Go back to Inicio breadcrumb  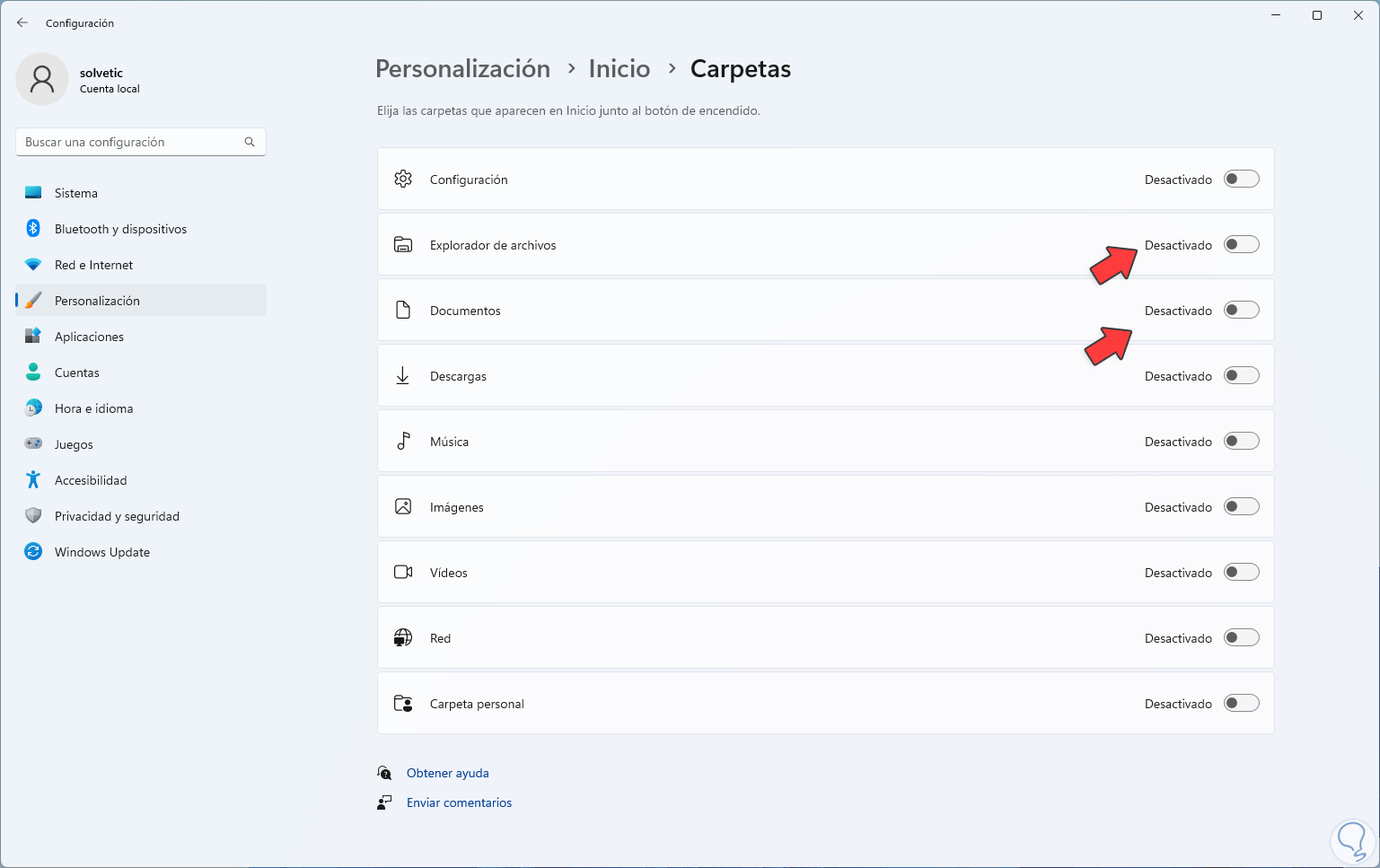619,69
